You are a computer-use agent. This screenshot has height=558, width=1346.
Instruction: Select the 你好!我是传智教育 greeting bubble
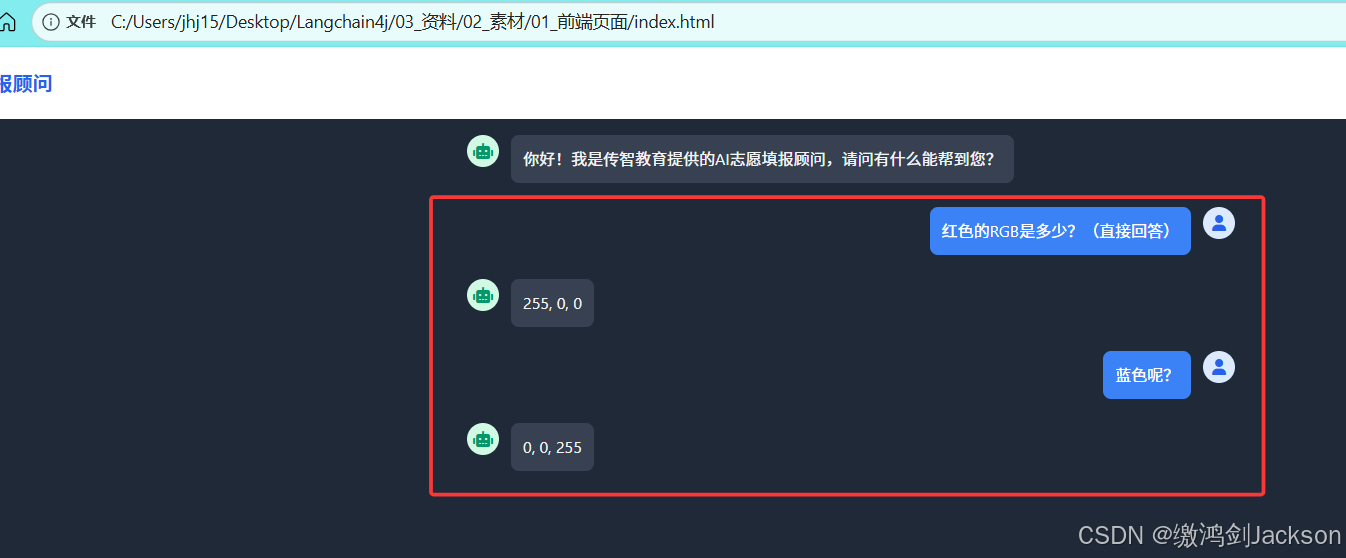tap(762, 159)
